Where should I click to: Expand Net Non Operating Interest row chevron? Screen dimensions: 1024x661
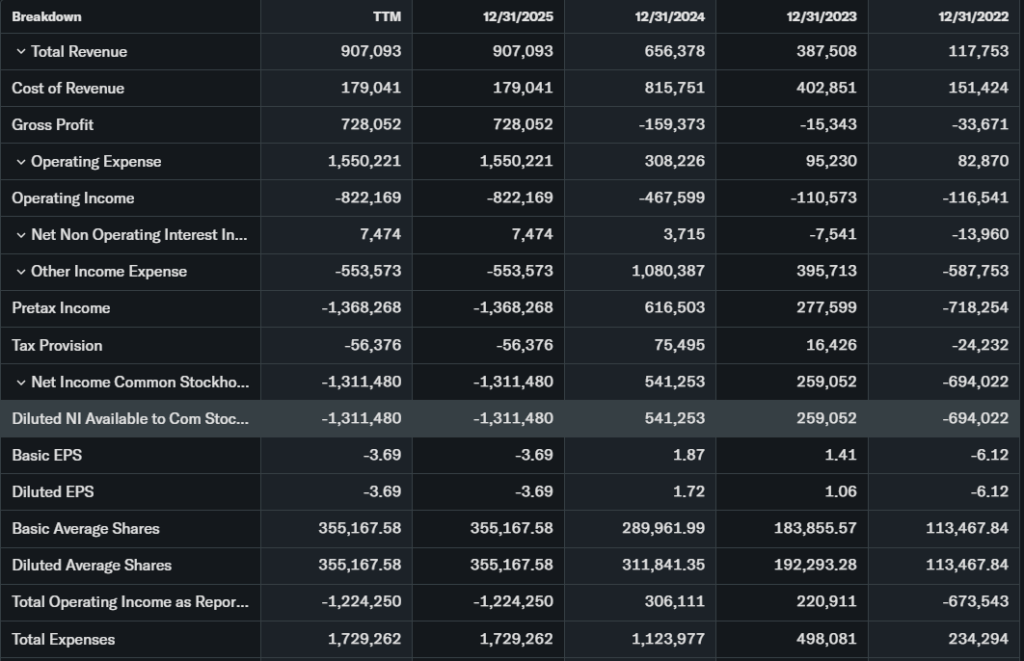[x=20, y=235]
